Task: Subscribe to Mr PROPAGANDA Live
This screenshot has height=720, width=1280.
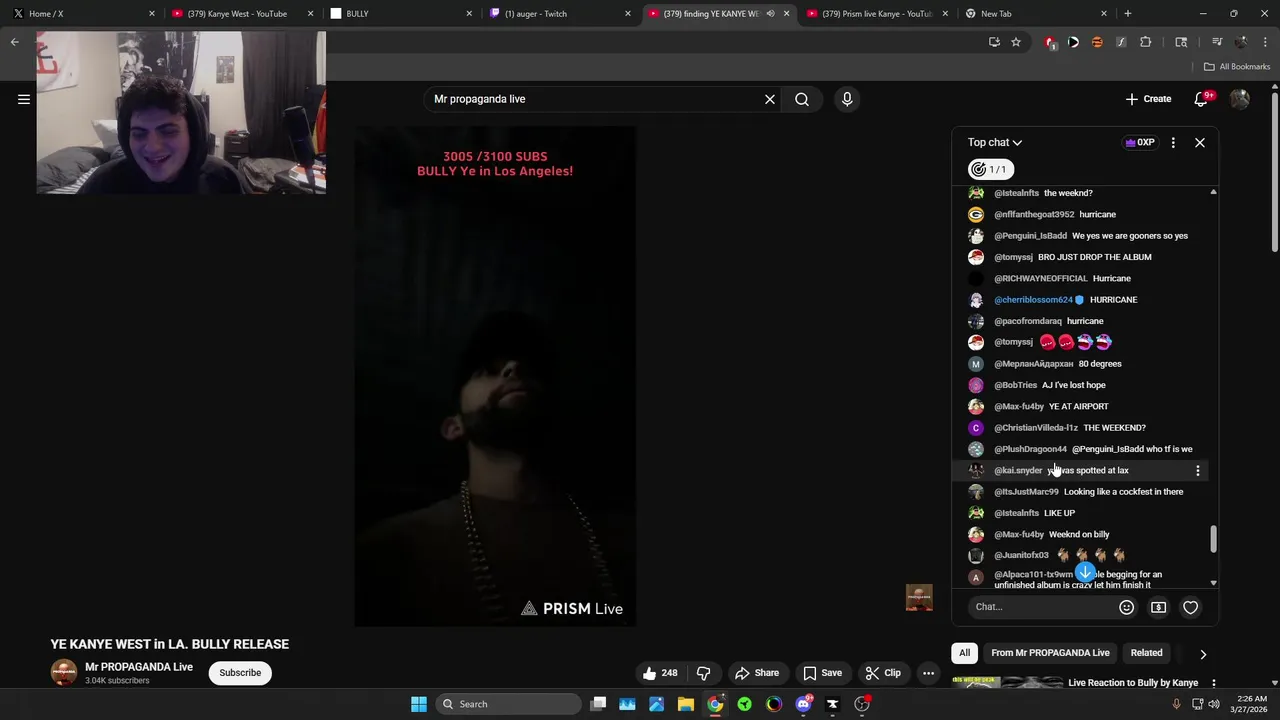Action: 240,673
